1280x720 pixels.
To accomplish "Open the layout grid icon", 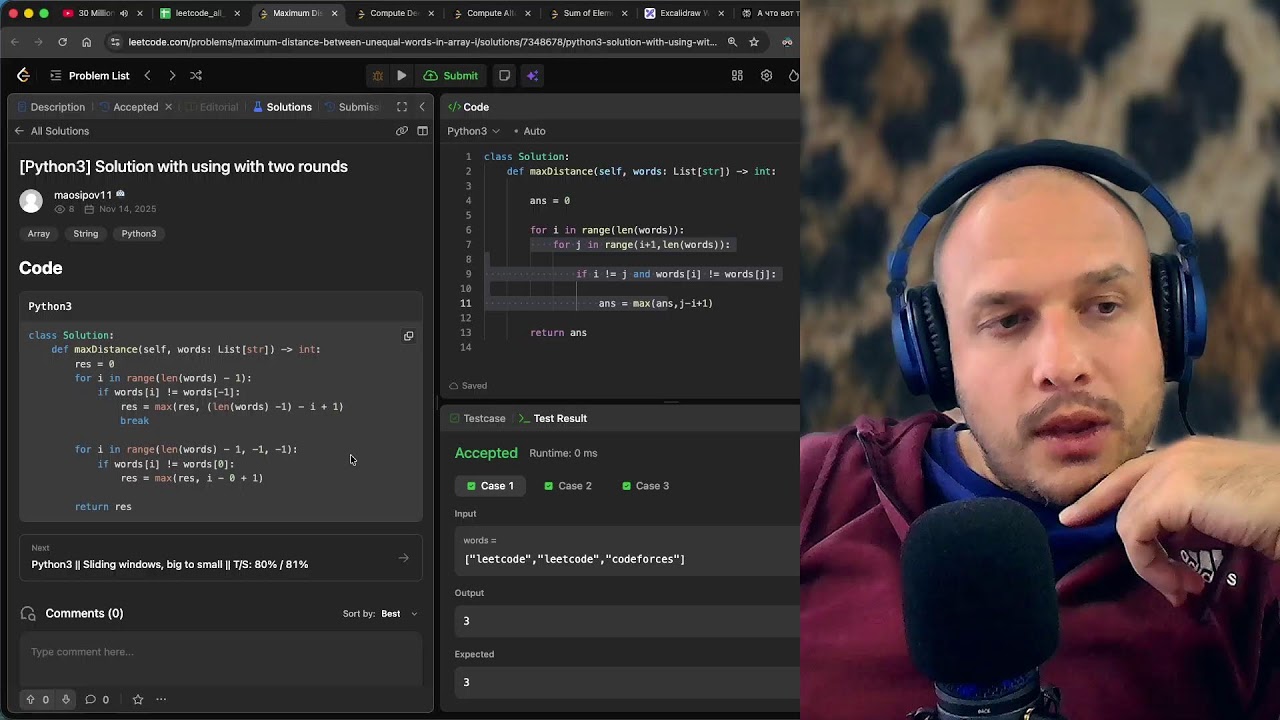I will (737, 75).
